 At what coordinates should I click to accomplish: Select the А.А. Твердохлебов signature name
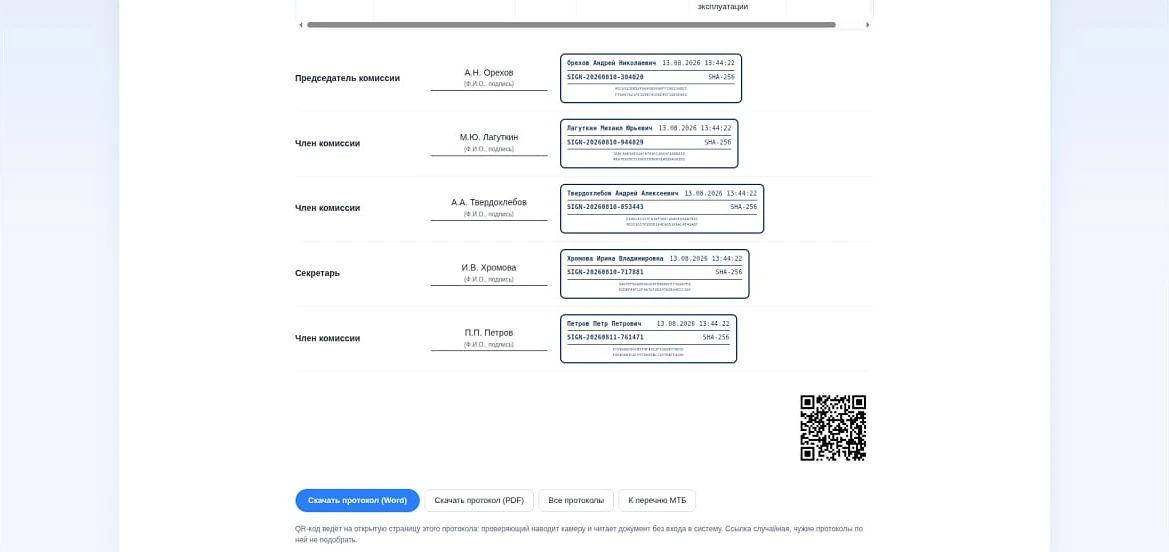pos(489,202)
